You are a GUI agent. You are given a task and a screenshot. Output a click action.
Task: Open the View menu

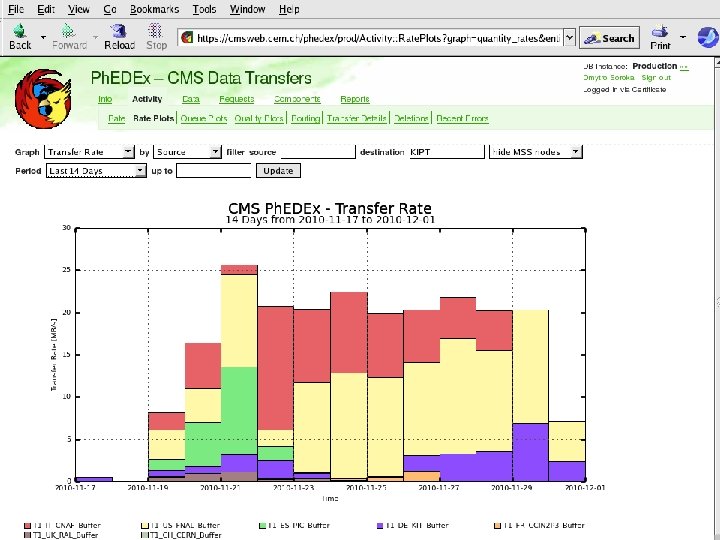(79, 9)
